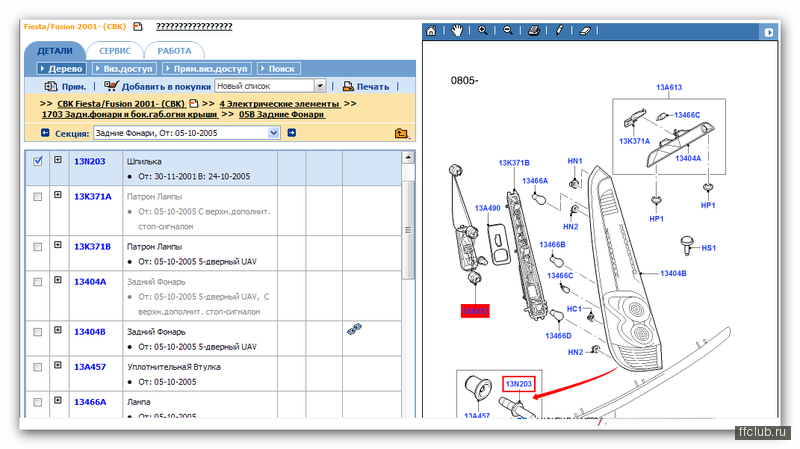This screenshot has height=449, width=800.
Task: Open the Поиск option
Action: tap(279, 68)
